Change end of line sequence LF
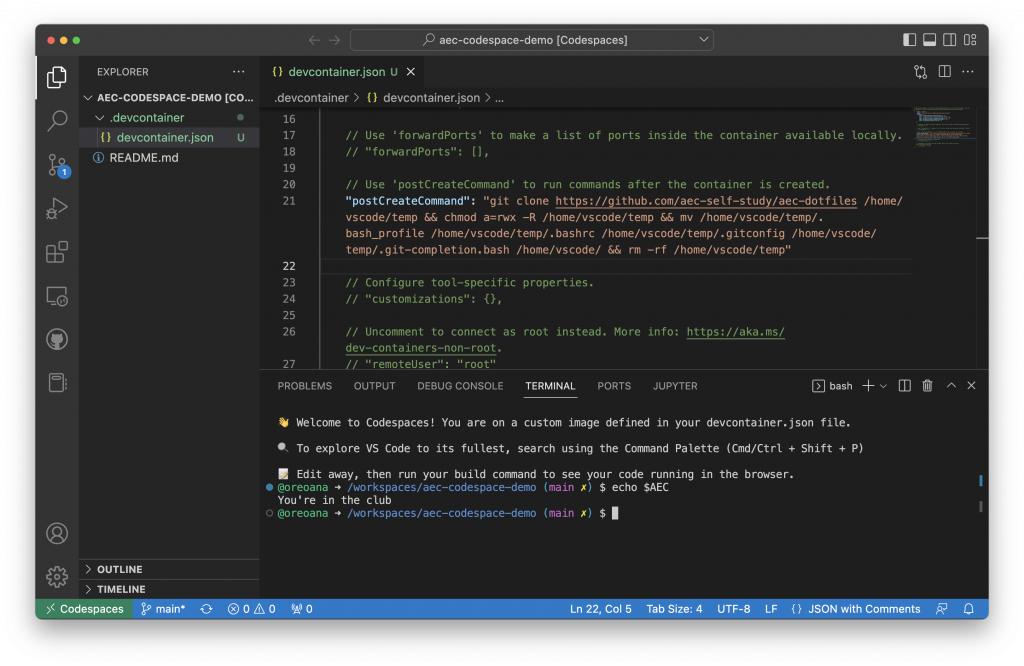This screenshot has width=1024, height=666. [771, 609]
